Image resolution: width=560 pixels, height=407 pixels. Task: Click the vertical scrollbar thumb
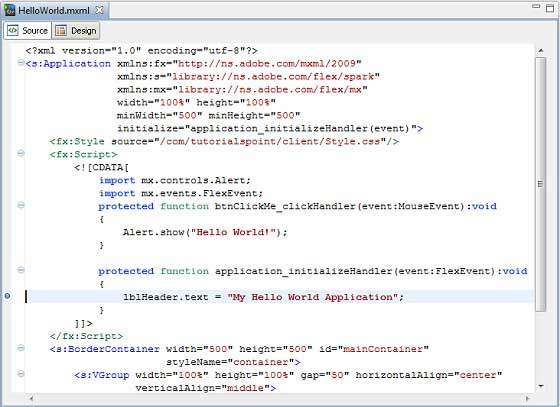pos(541,184)
